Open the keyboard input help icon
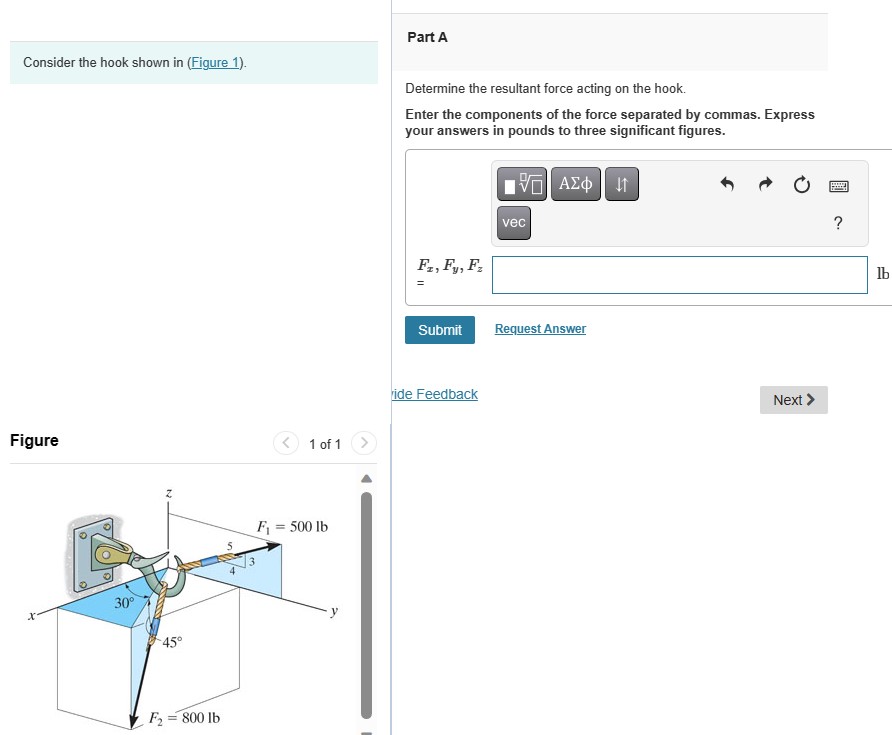892x735 pixels. 839,186
